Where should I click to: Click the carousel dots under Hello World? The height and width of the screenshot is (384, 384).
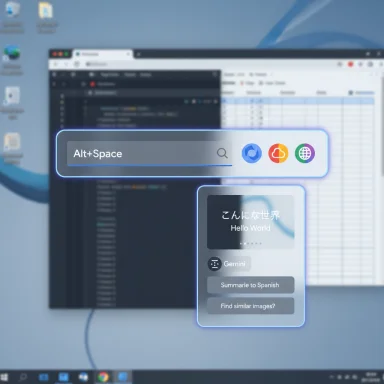(x=251, y=243)
